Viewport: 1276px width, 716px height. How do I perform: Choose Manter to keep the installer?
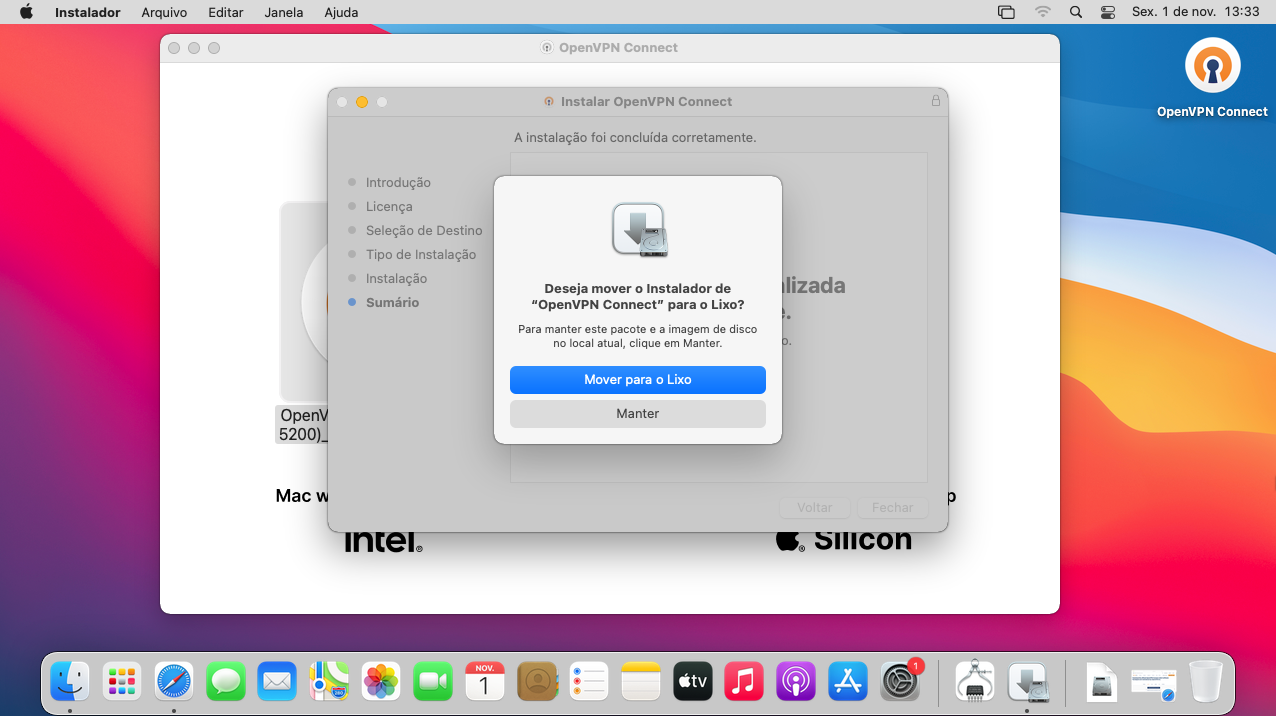(638, 414)
